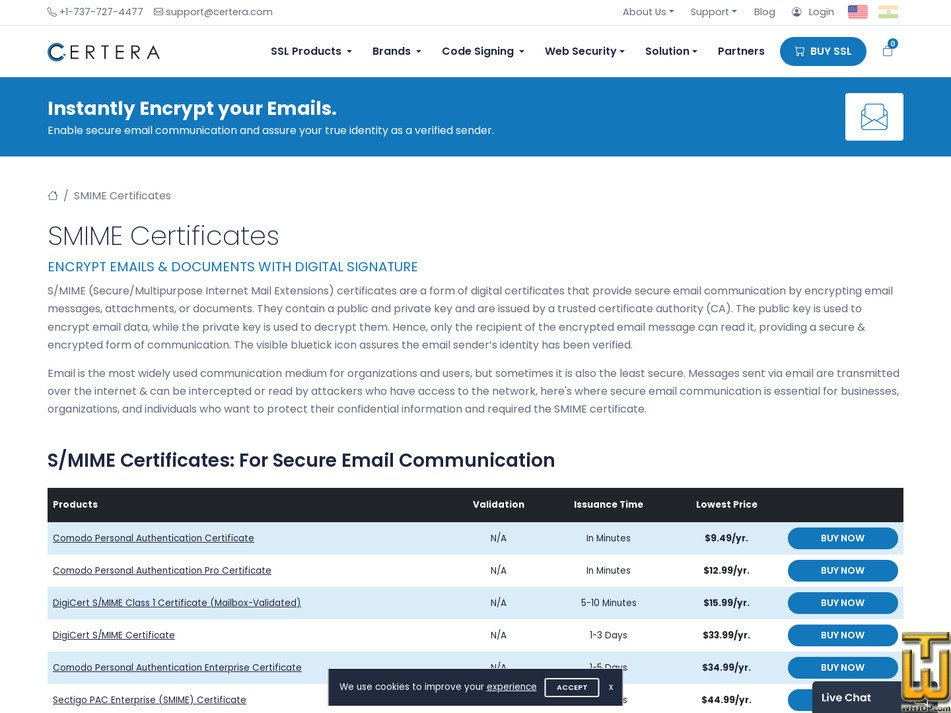
Task: Open the Web Security dropdown
Action: [584, 50]
